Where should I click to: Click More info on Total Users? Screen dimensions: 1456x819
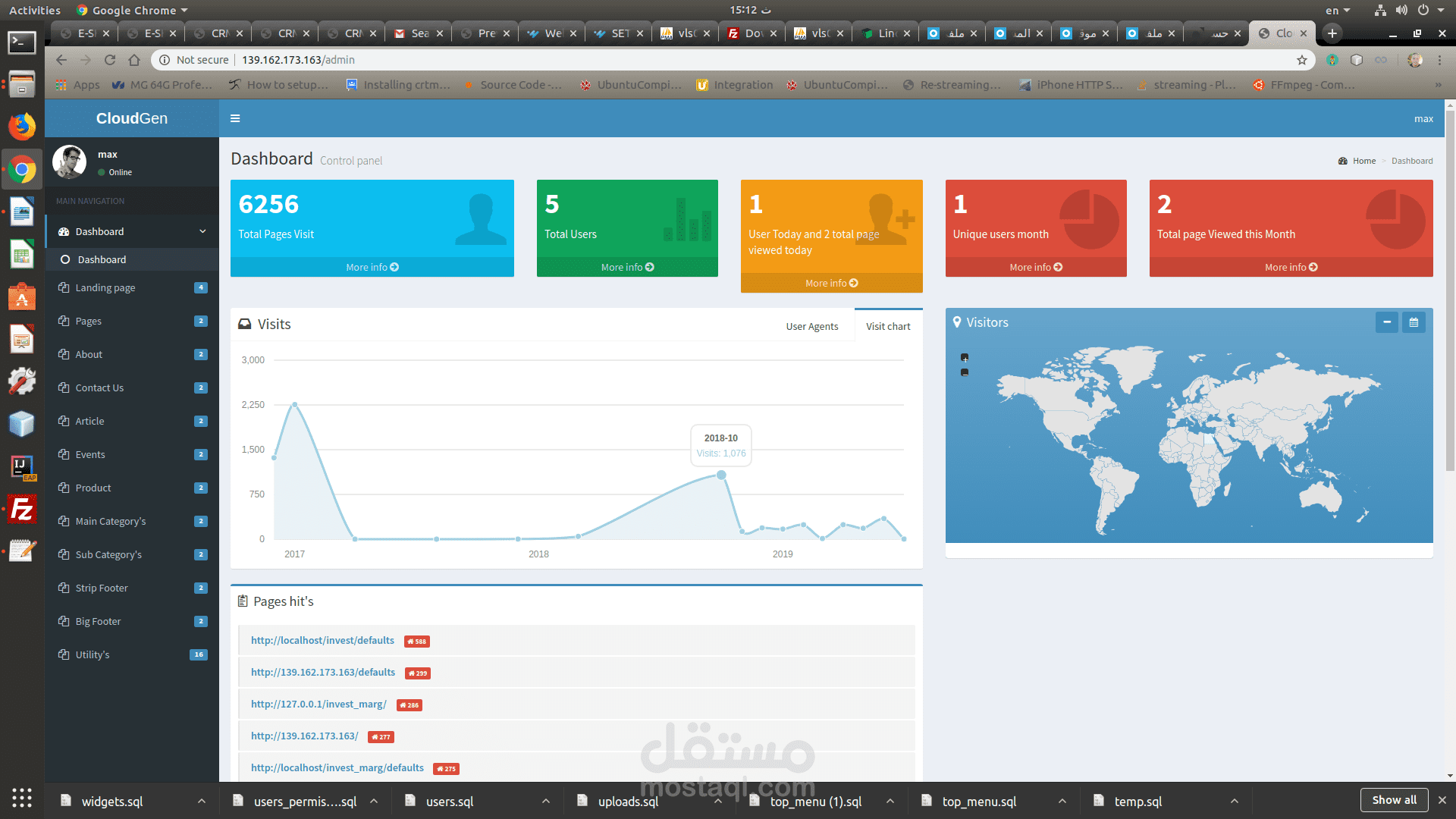(x=627, y=267)
